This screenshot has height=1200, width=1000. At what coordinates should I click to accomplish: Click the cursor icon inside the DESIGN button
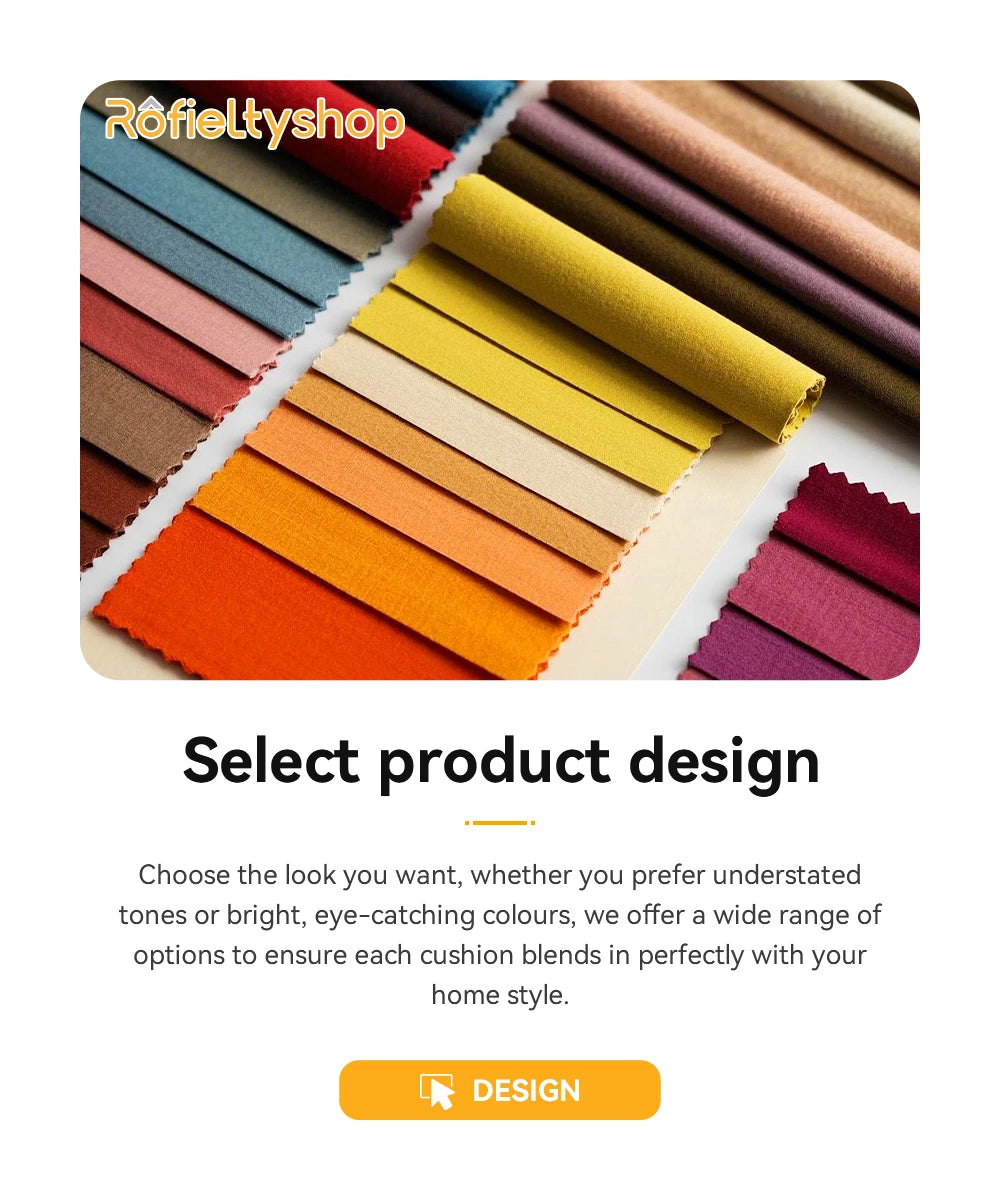[x=437, y=1091]
